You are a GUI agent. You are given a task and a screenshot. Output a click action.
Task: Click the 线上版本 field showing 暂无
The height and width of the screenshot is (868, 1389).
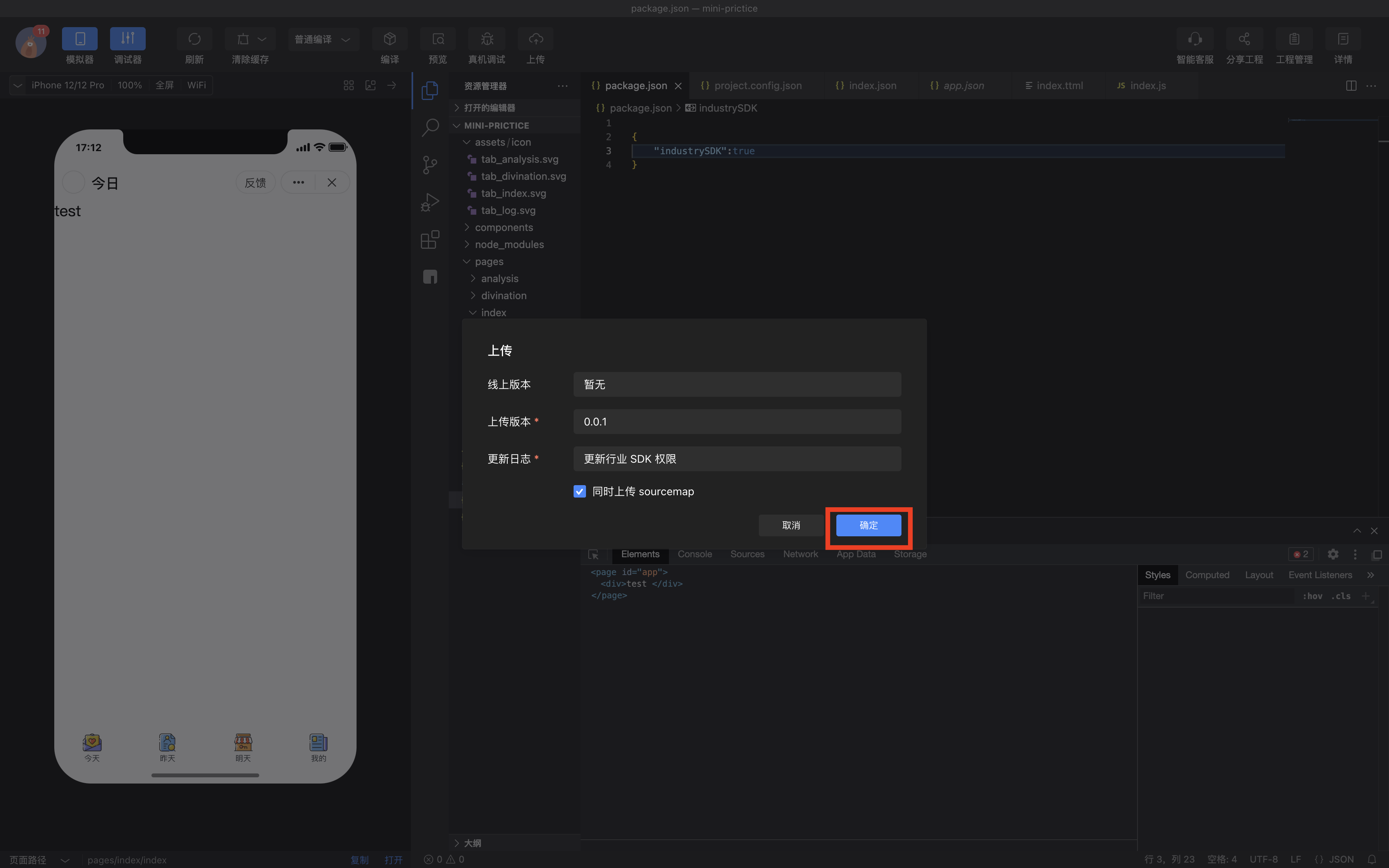tap(737, 384)
